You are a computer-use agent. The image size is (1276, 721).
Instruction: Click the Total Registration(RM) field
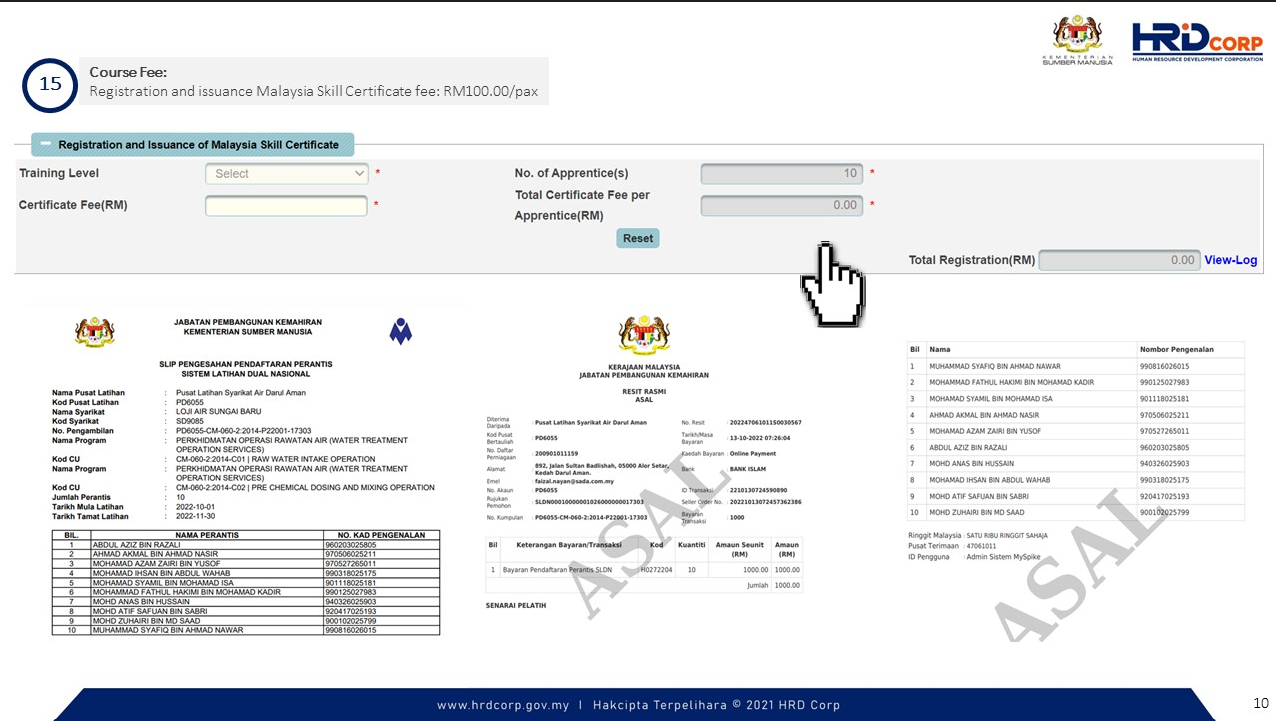pos(1119,260)
